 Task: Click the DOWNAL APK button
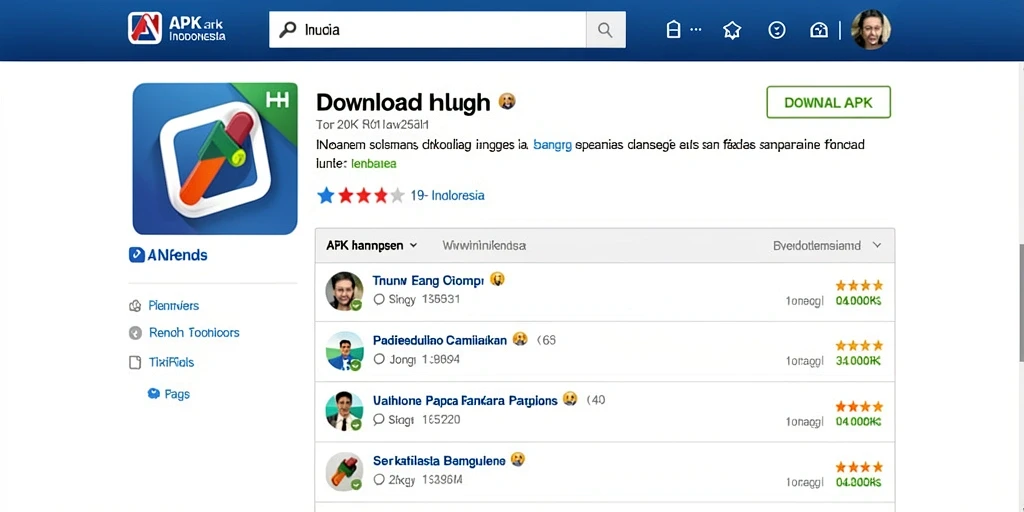pos(829,103)
